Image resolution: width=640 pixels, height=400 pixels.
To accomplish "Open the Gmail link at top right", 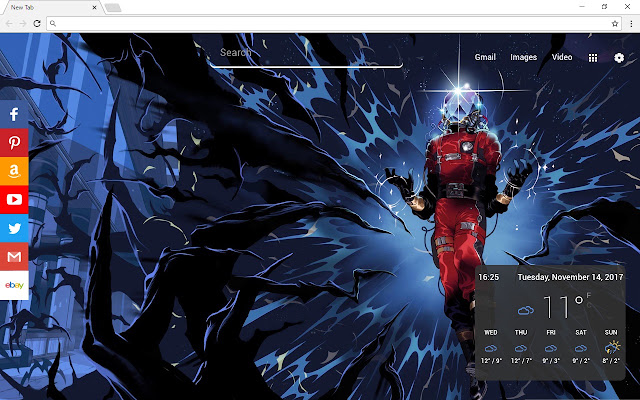I will pos(485,58).
